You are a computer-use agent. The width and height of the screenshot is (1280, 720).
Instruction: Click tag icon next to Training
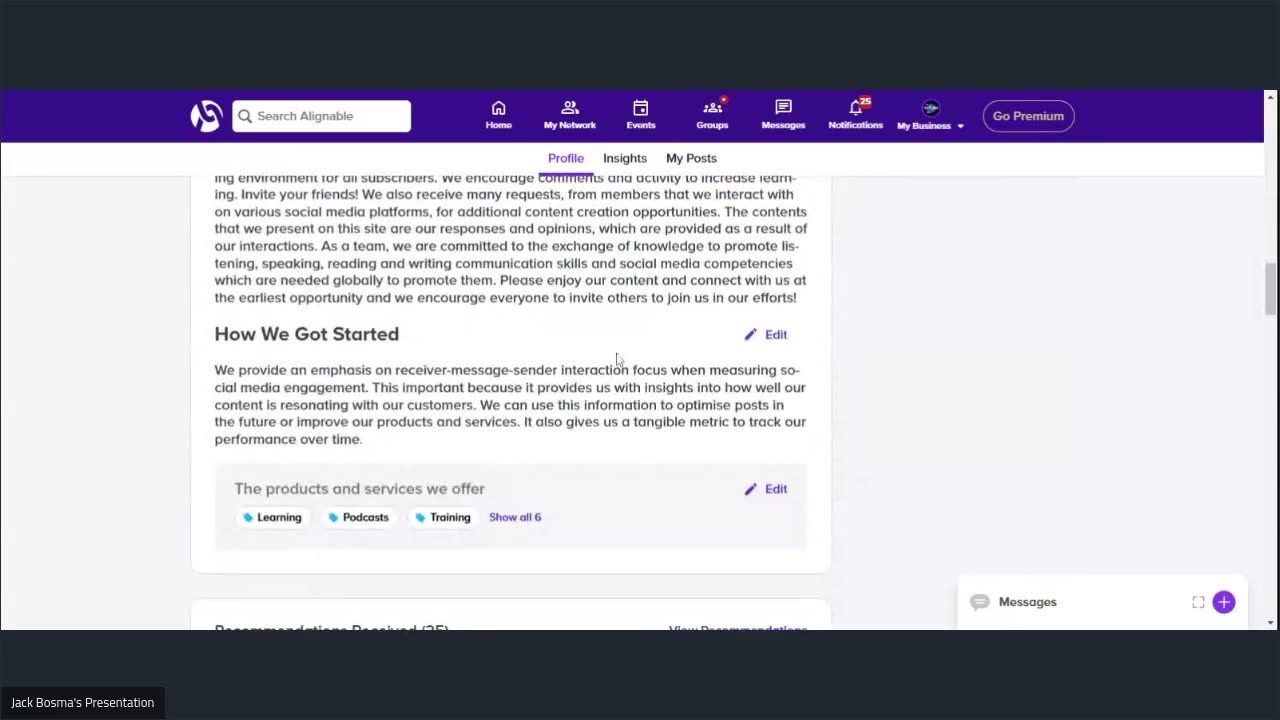pyautogui.click(x=420, y=517)
